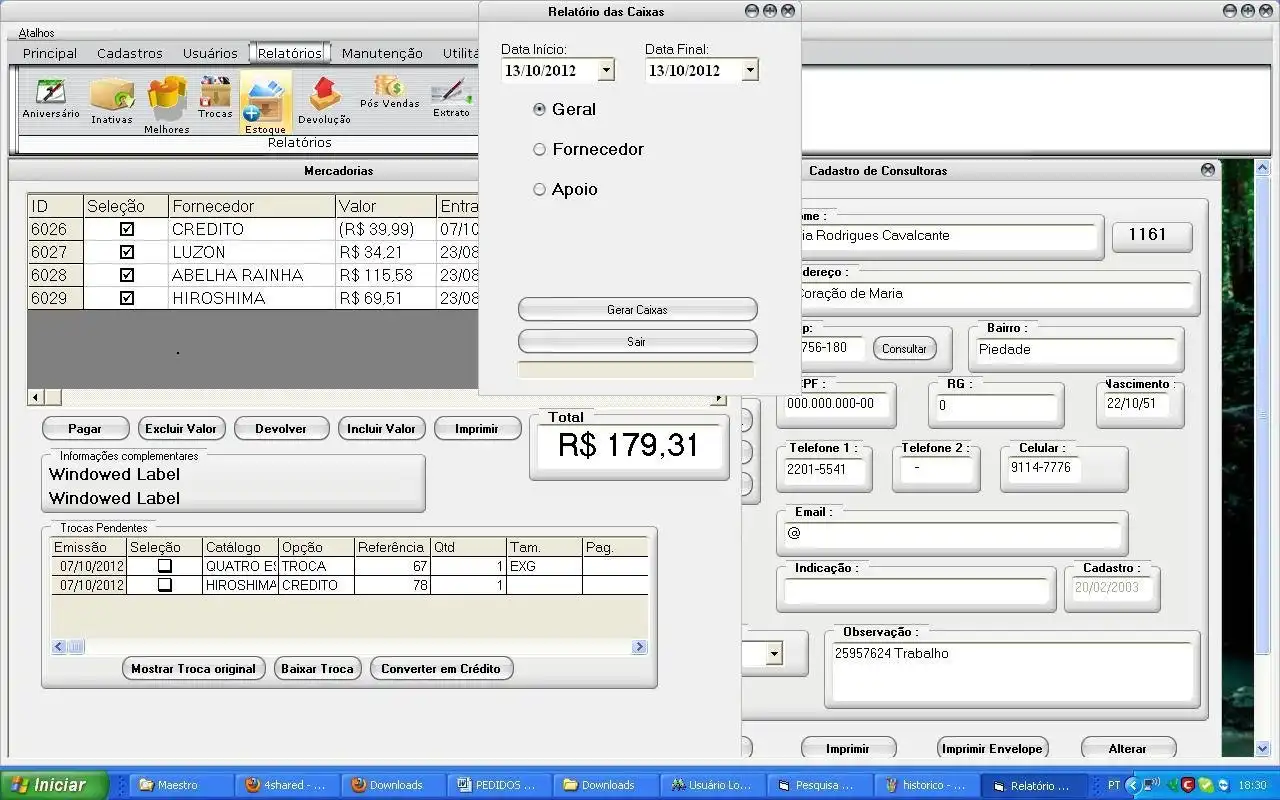This screenshot has width=1280, height=800.
Task: Switch to the Relatórios tab
Action: click(290, 53)
